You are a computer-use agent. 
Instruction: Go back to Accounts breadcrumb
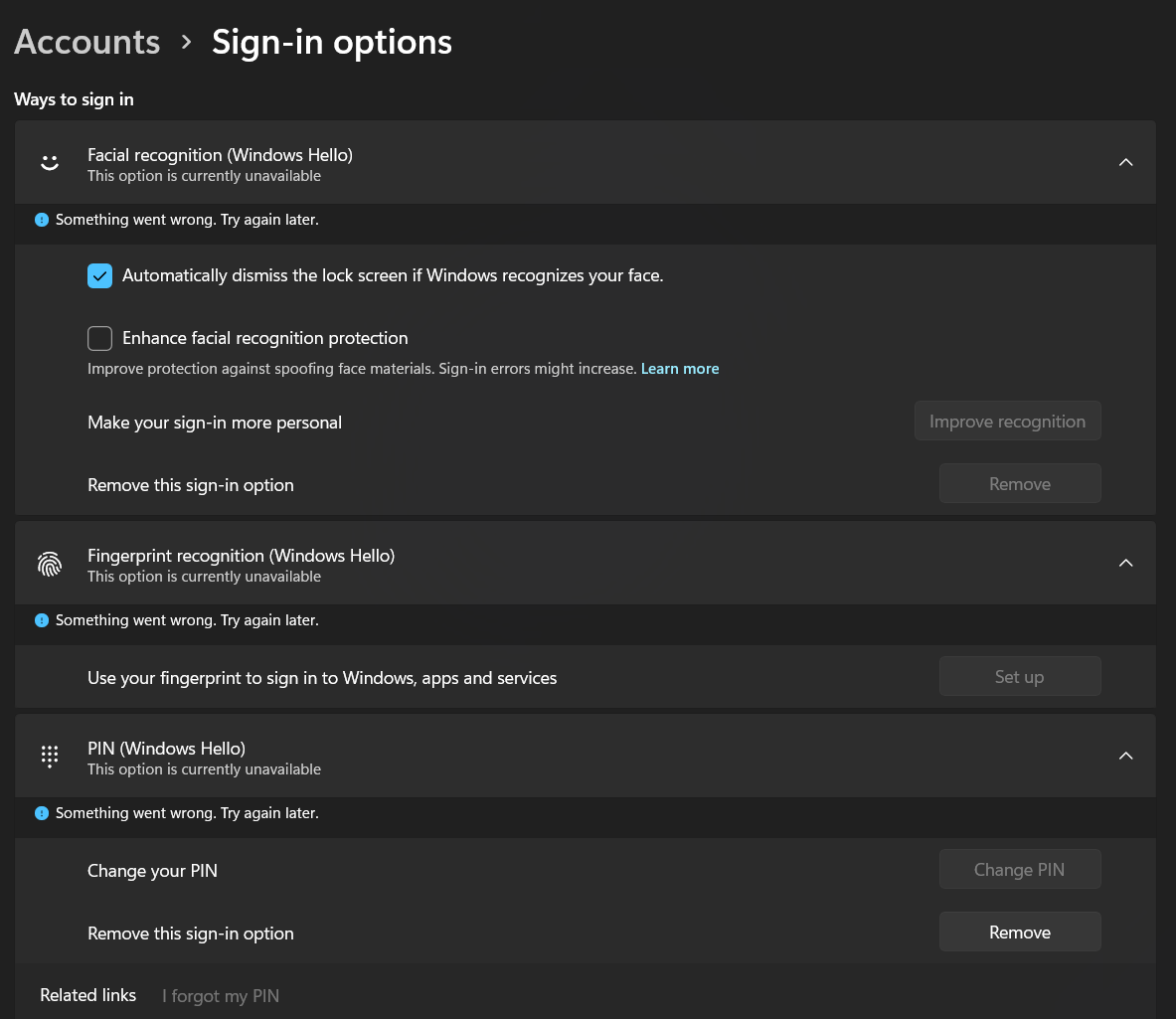87,42
